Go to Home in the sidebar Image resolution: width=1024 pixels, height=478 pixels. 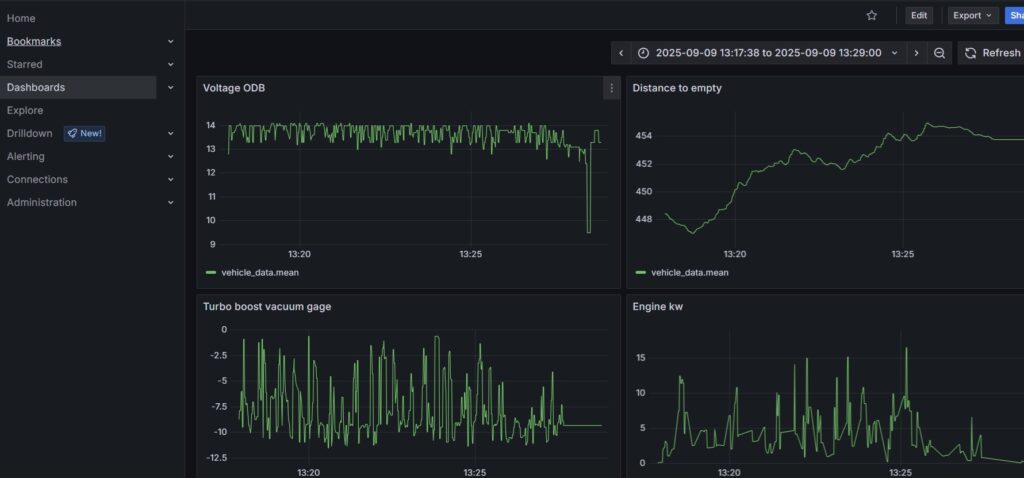click(21, 18)
